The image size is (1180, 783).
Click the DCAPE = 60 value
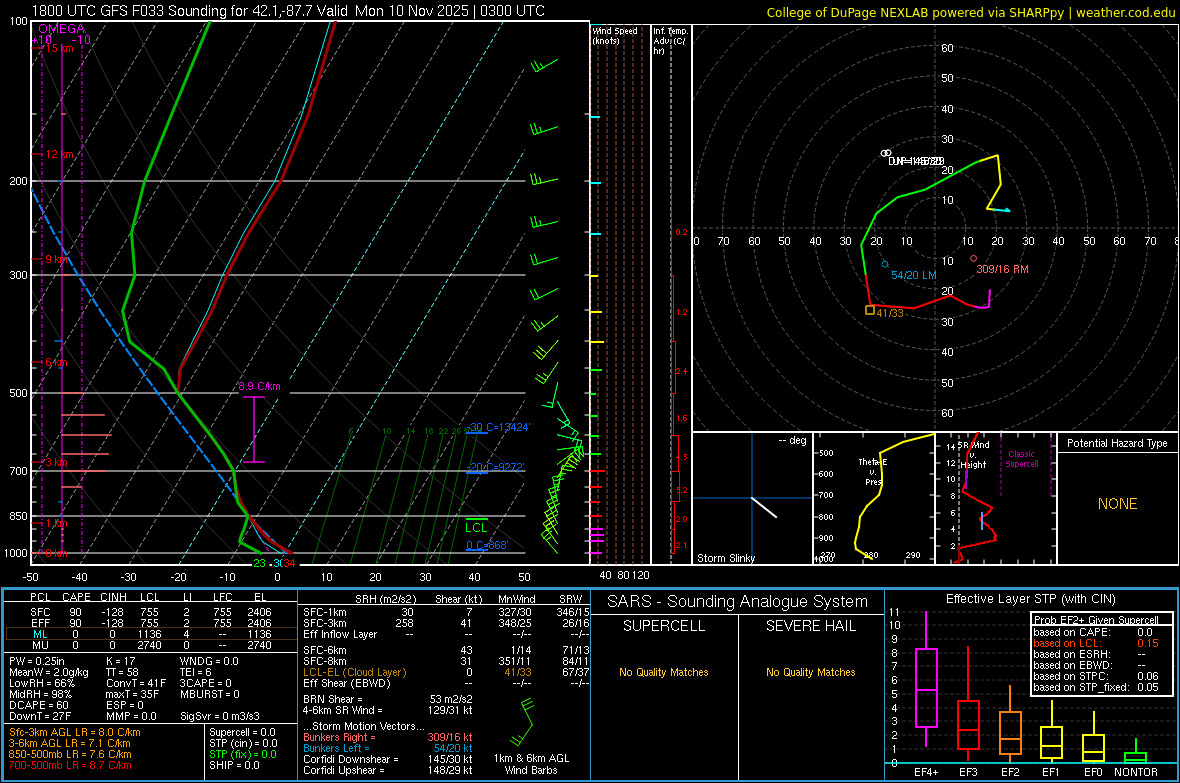pos(38,705)
